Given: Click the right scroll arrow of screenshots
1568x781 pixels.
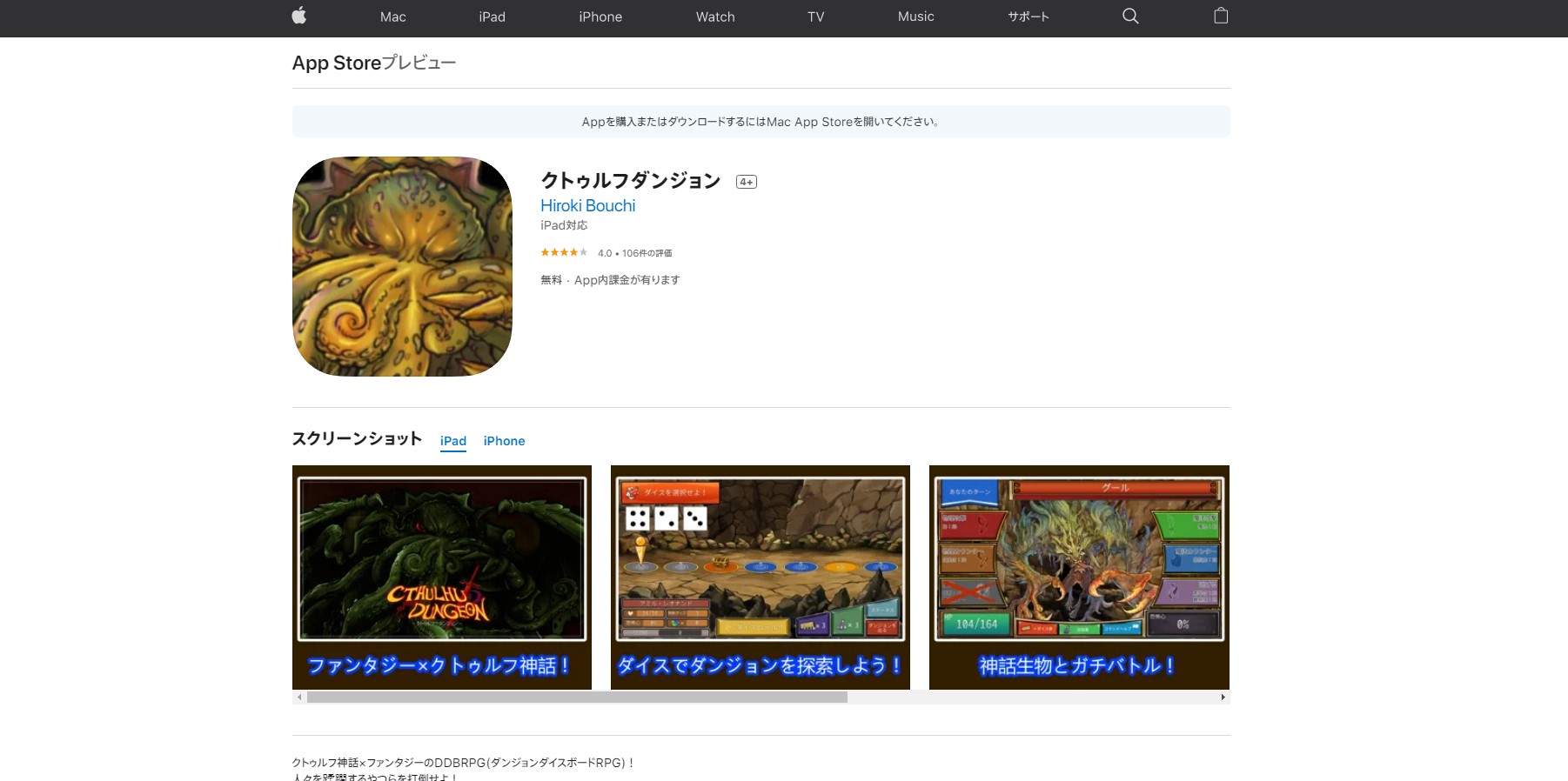Looking at the screenshot, I should point(1223,698).
